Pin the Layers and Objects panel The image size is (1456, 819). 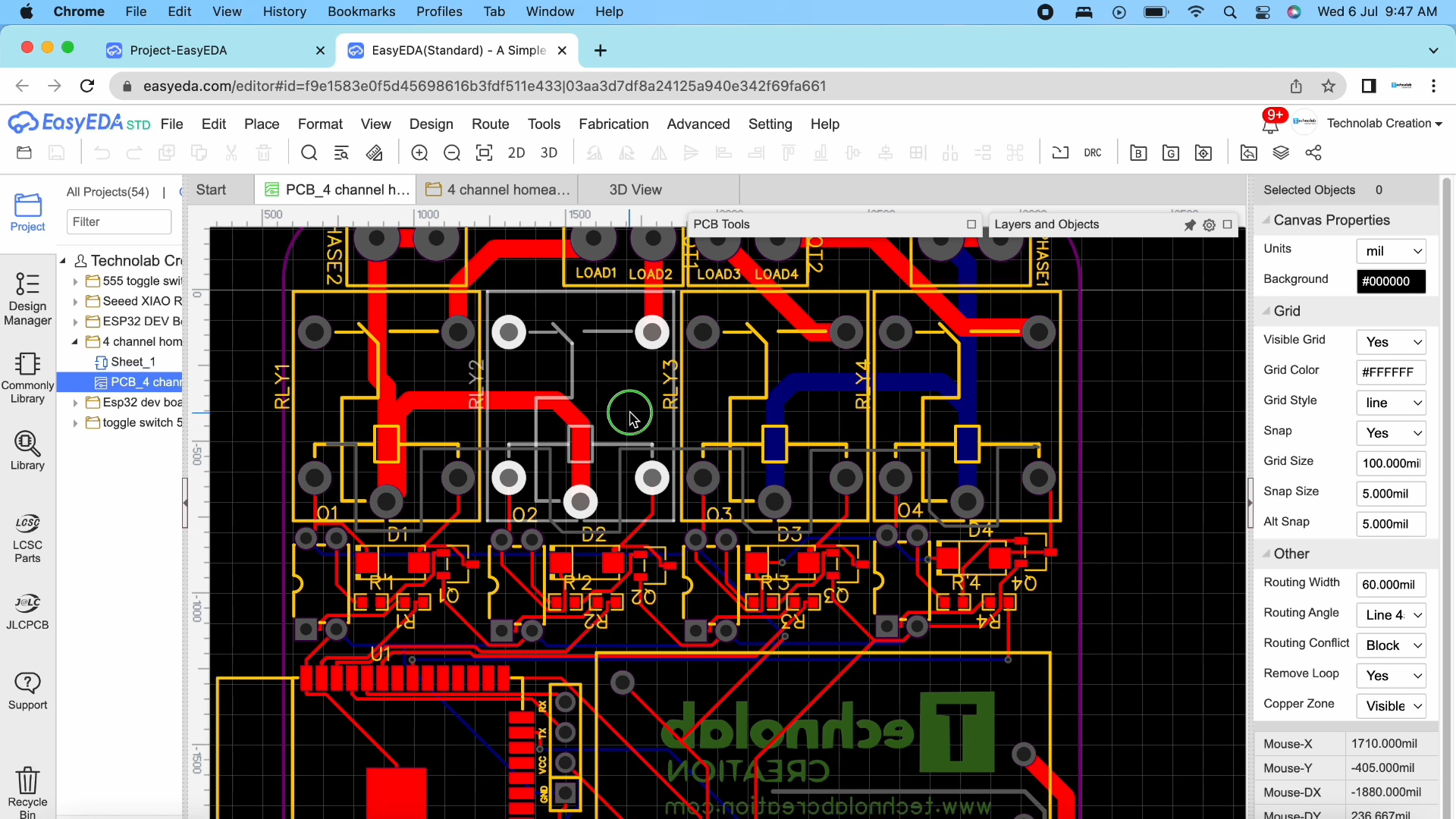click(1190, 225)
